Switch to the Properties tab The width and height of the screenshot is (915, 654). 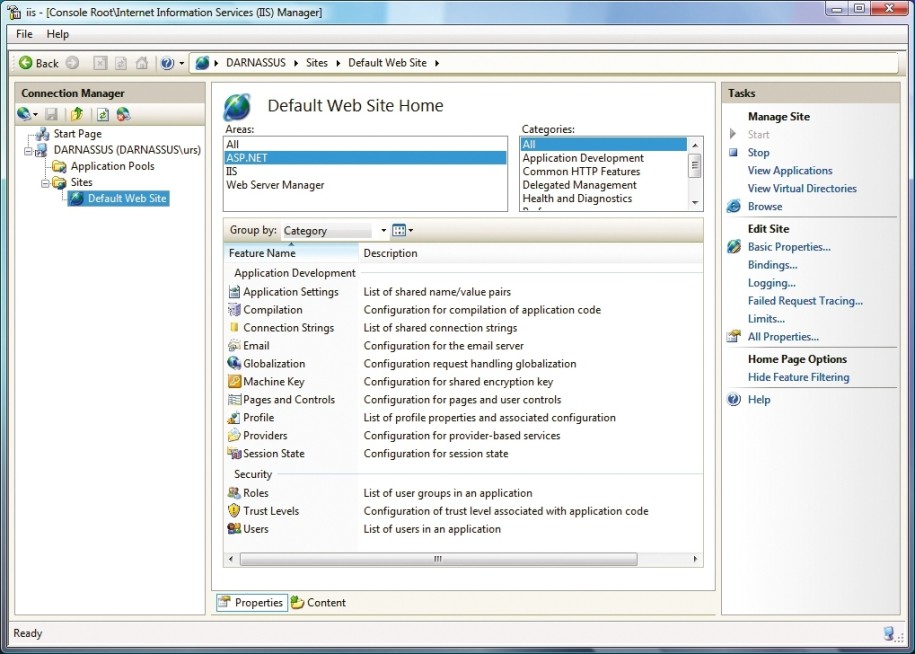(x=252, y=603)
